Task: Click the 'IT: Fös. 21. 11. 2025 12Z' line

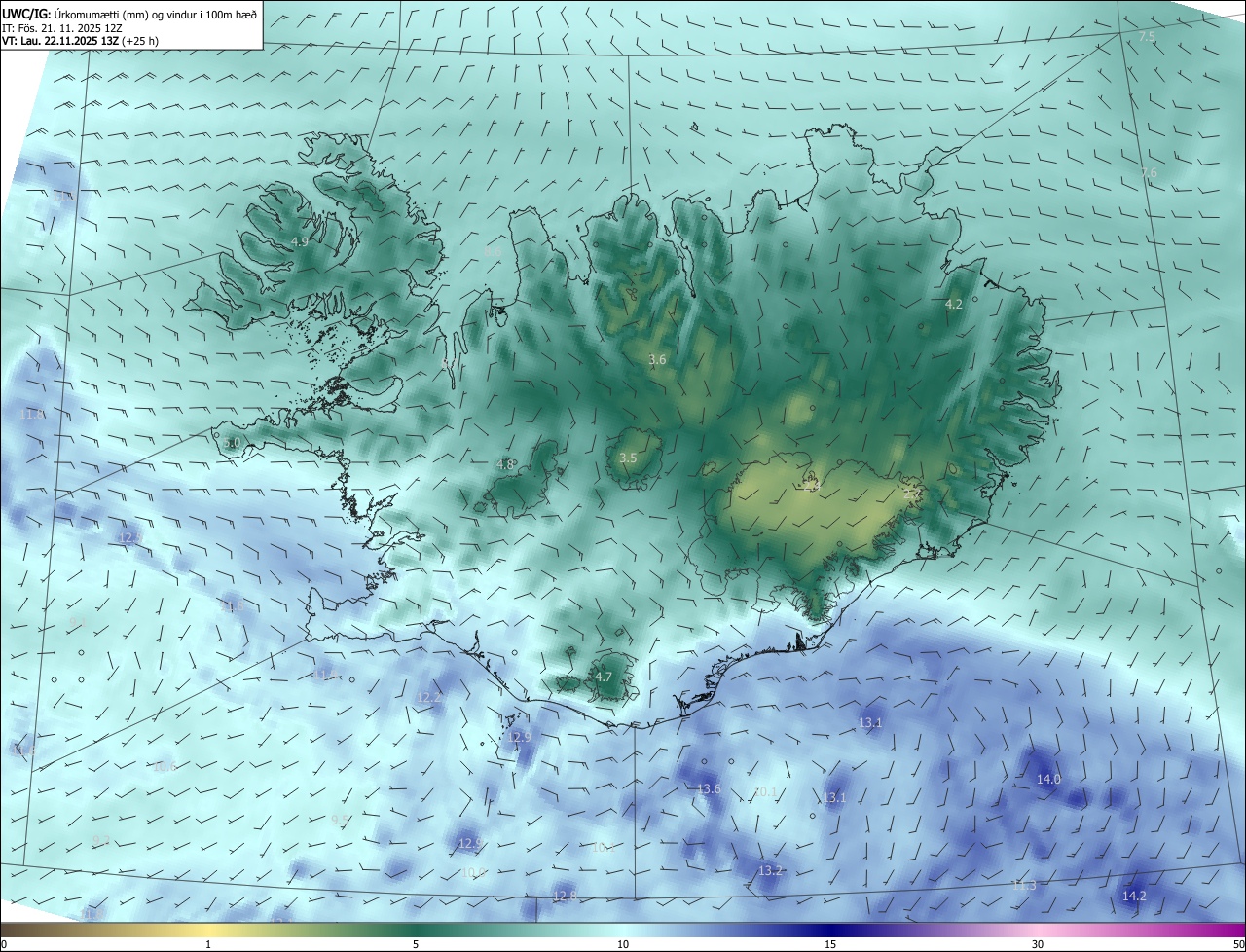Action: 64,27
